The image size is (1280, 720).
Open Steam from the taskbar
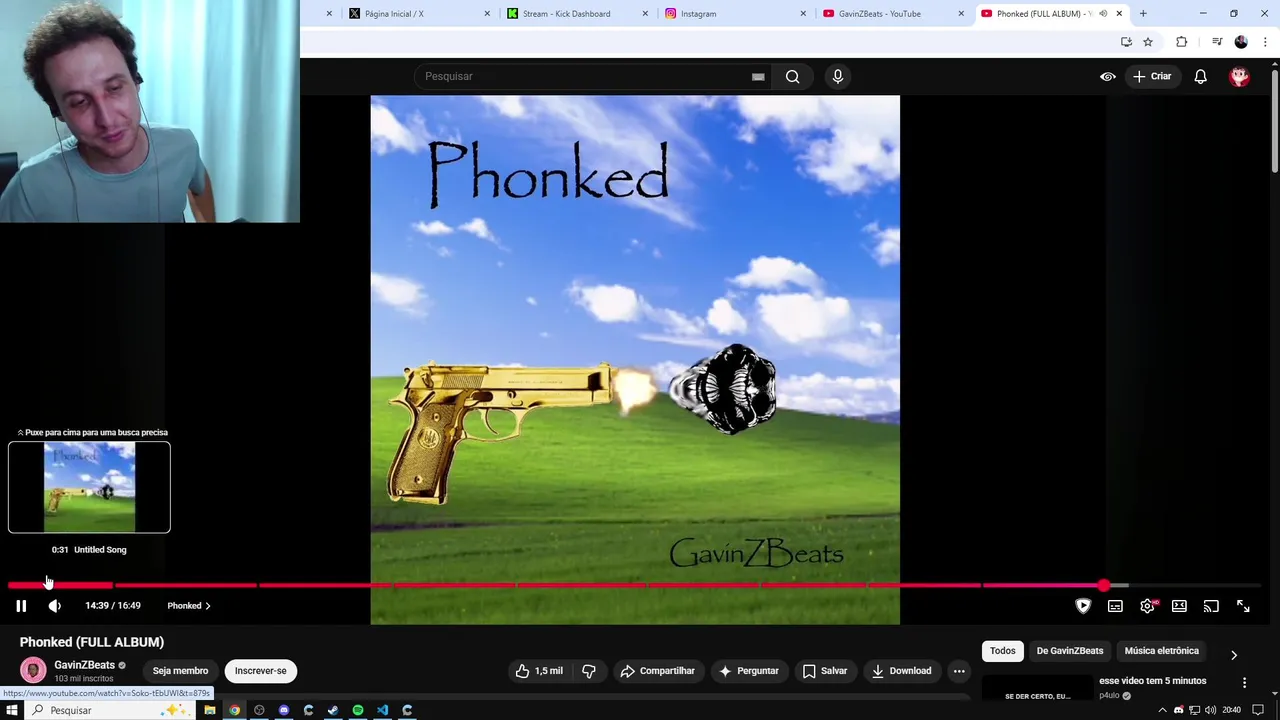click(x=333, y=711)
